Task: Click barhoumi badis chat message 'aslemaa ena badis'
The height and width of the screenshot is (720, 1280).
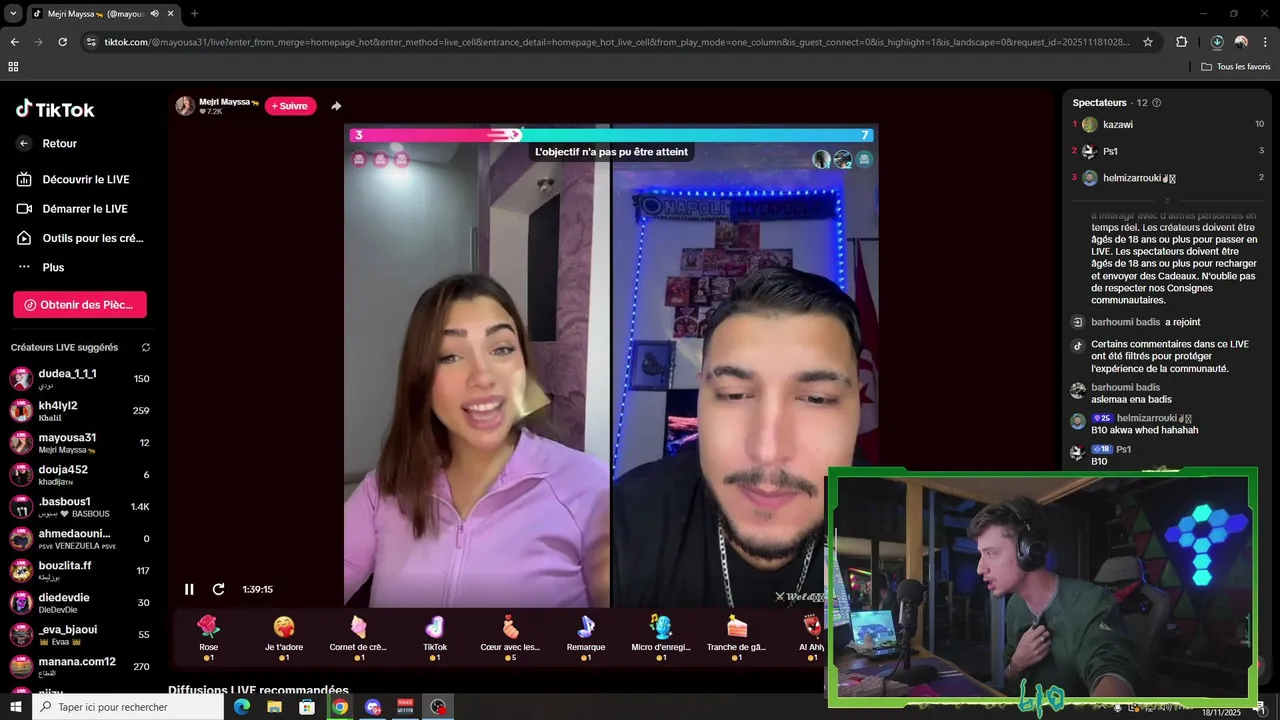Action: (x=1131, y=400)
